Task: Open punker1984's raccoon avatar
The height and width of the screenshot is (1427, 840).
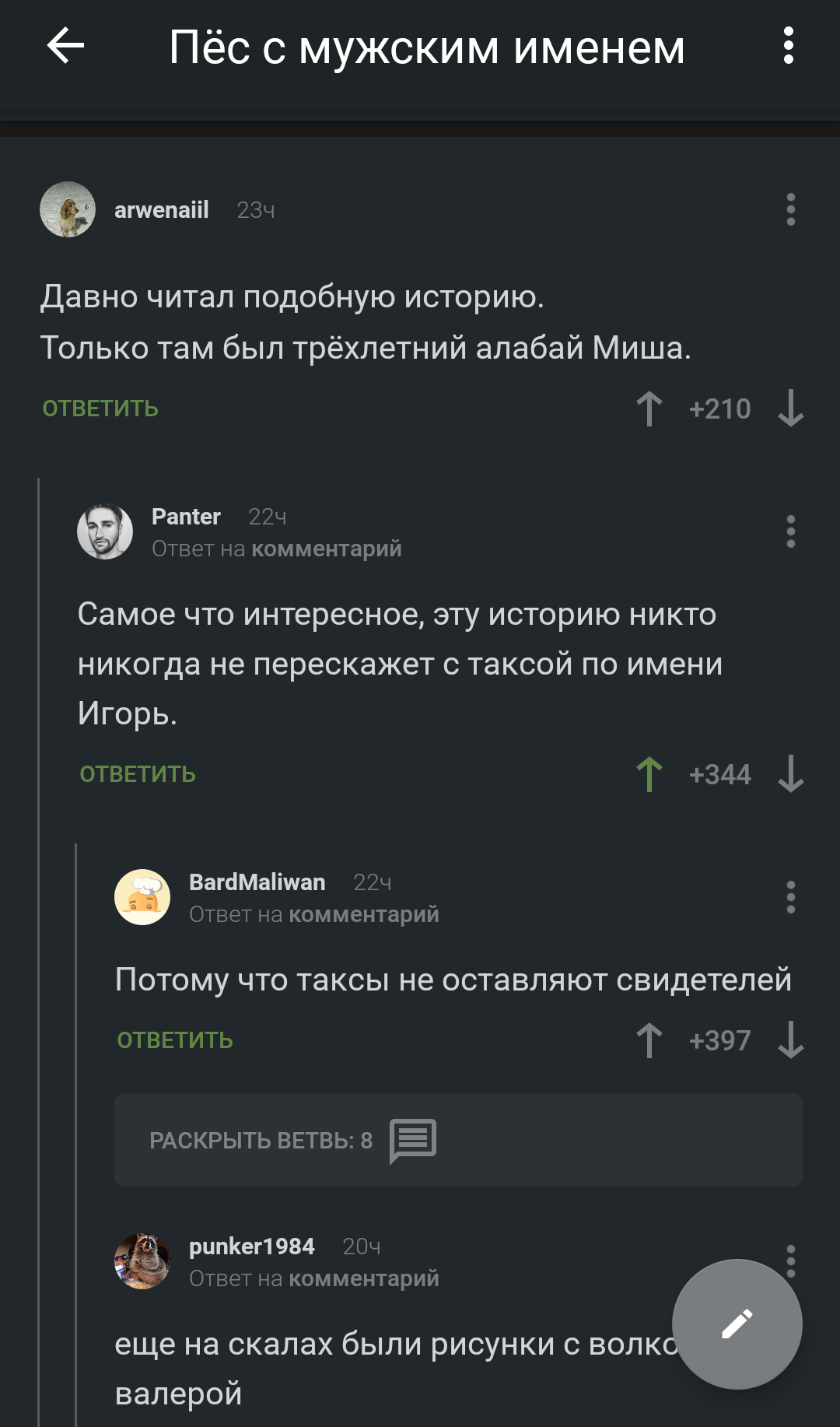Action: (x=142, y=1261)
